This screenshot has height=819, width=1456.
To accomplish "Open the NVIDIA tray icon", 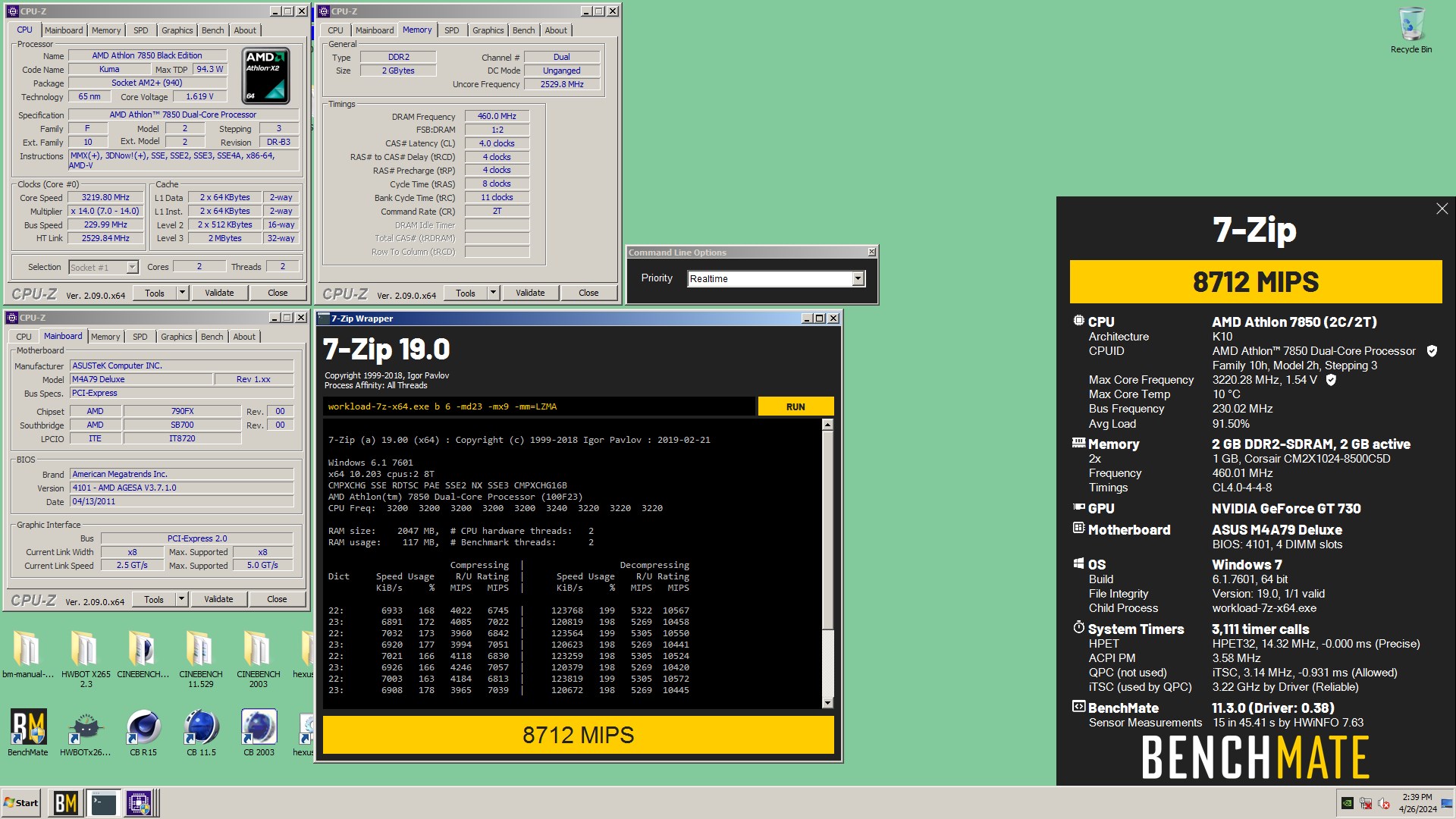I will tap(1347, 803).
